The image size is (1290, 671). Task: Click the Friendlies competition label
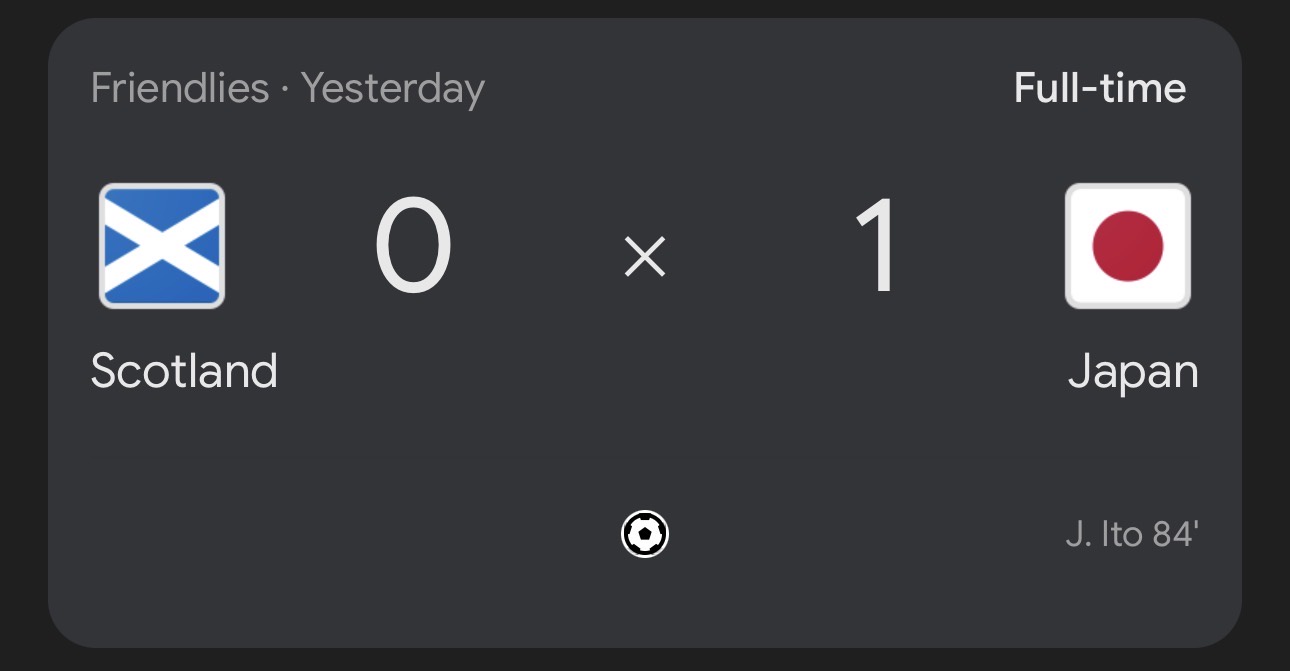[178, 88]
